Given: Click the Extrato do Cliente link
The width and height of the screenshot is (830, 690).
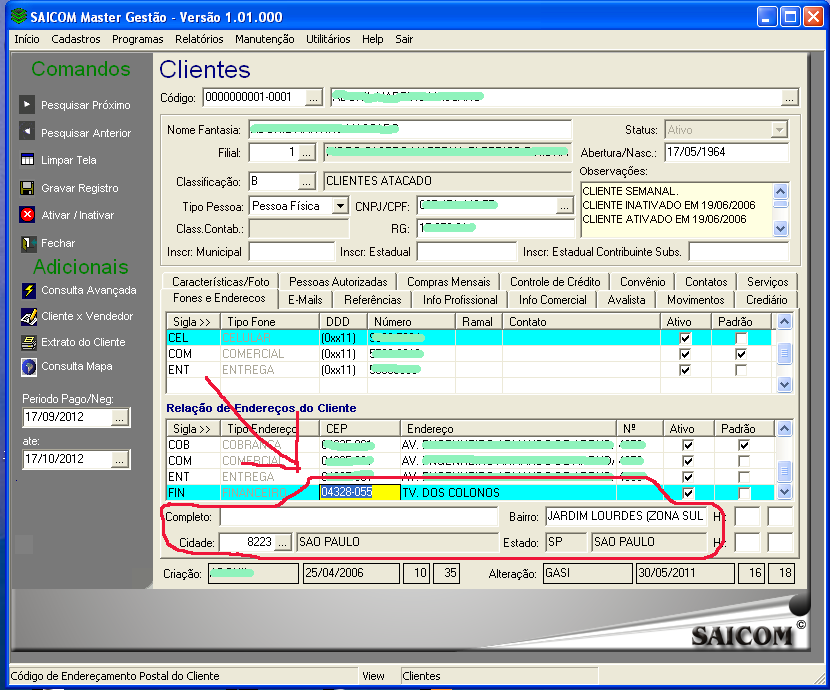Looking at the screenshot, I should coord(83,342).
